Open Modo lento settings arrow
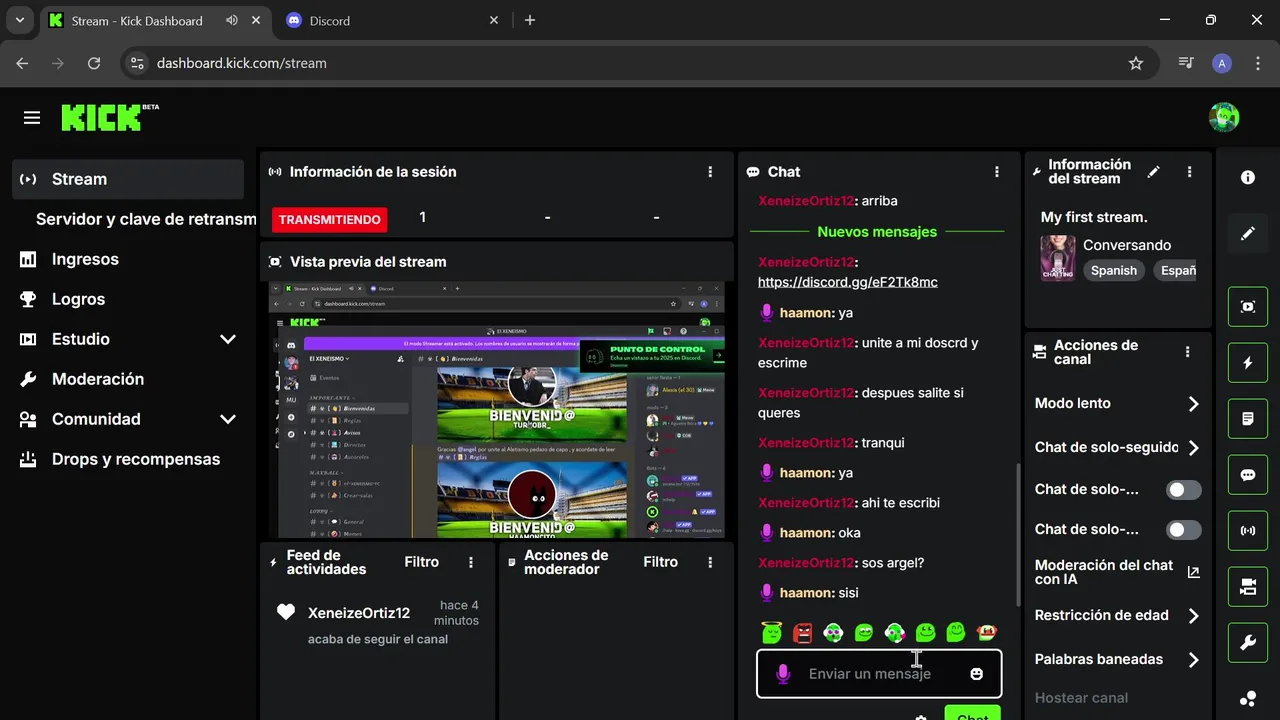This screenshot has width=1280, height=720. [1193, 404]
